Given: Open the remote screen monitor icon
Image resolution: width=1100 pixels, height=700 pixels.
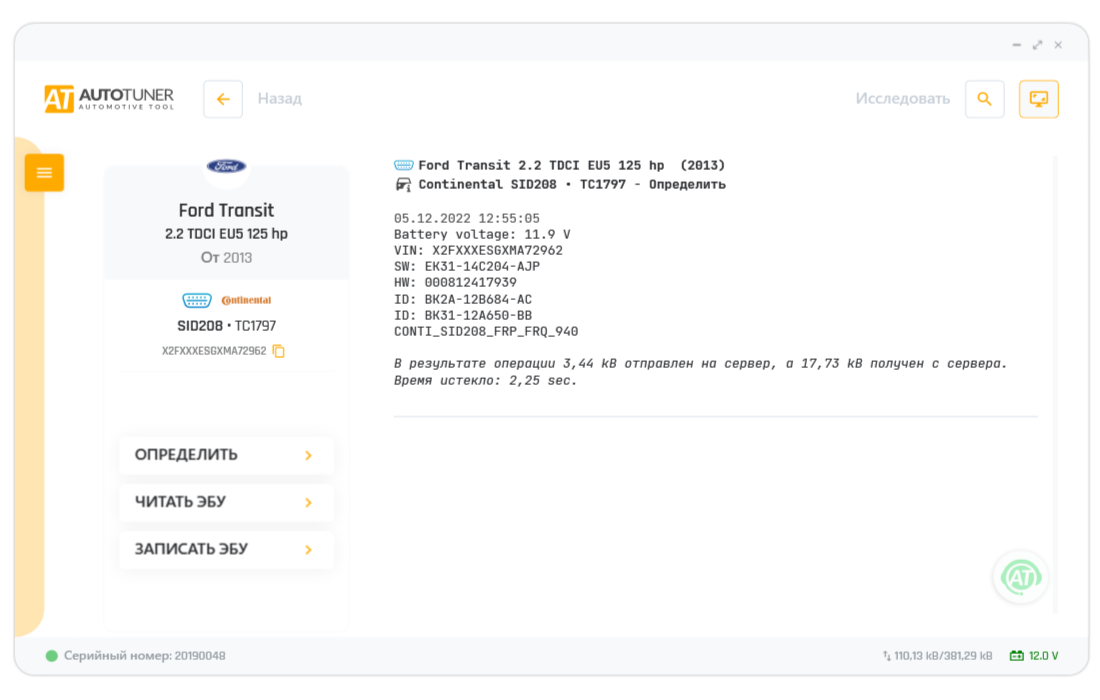Looking at the screenshot, I should point(1038,99).
